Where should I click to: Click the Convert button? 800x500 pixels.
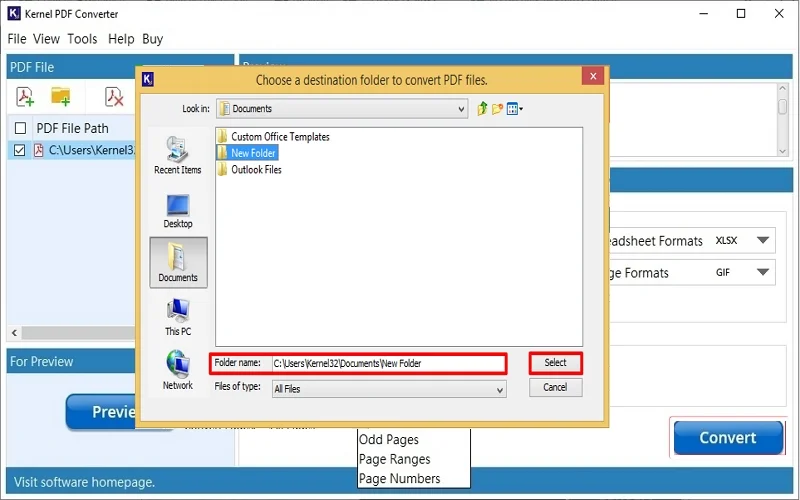728,437
